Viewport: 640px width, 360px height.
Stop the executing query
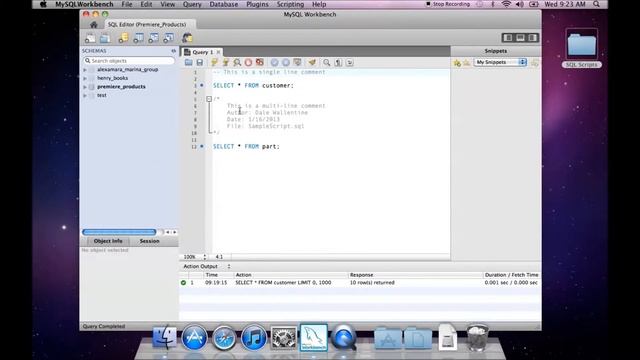point(248,62)
